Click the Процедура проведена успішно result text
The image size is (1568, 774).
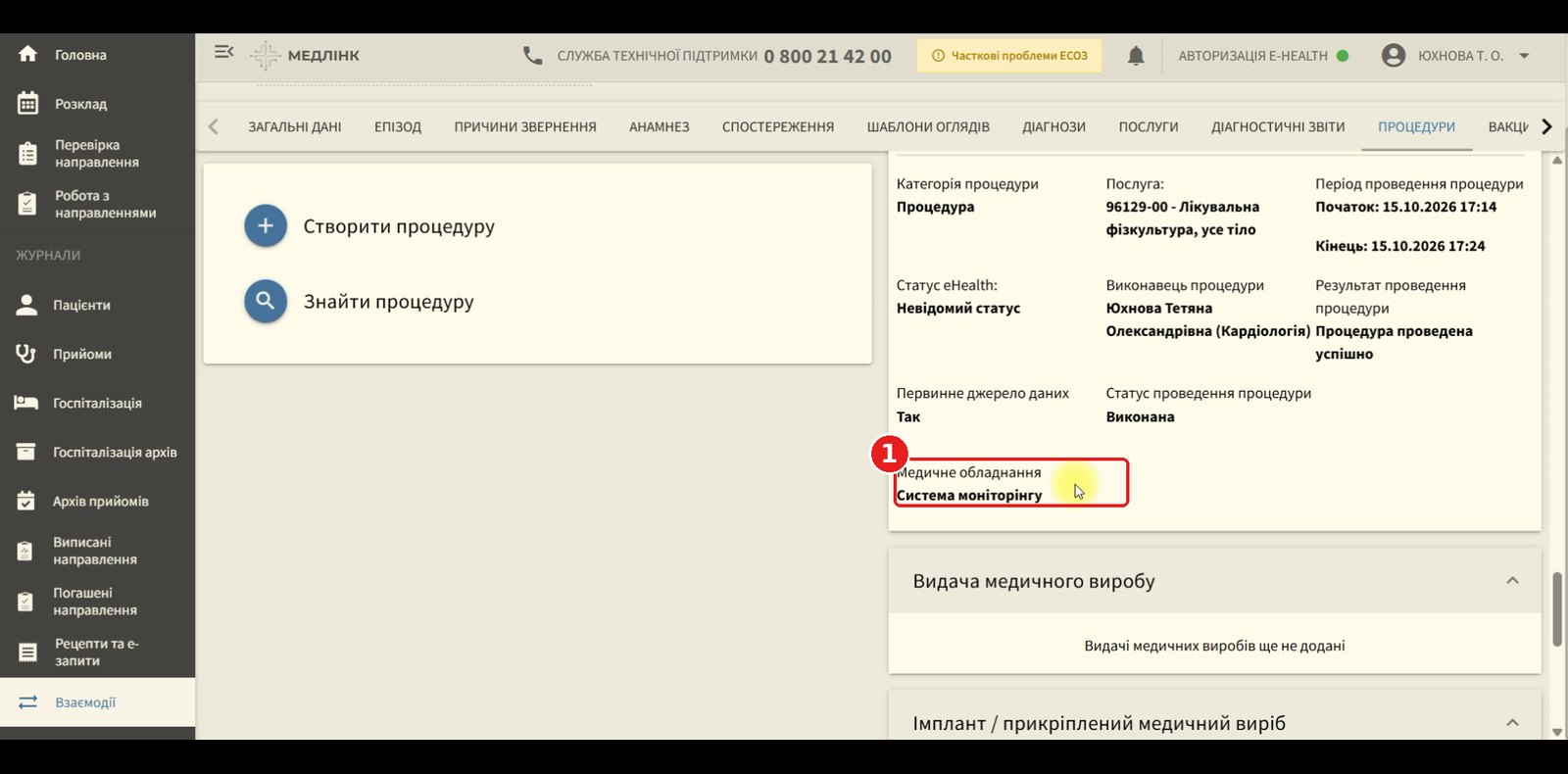[x=1394, y=343]
